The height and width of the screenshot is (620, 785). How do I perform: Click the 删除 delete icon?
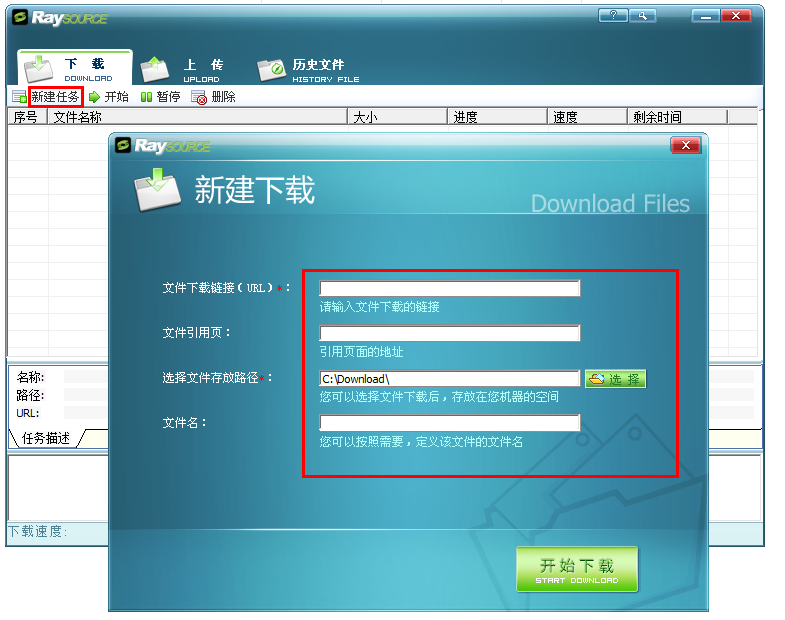point(199,98)
